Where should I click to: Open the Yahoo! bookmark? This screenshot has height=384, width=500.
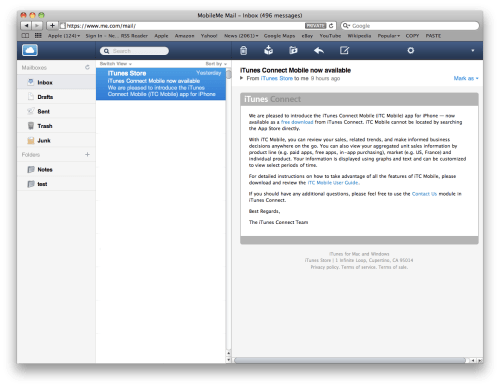click(x=209, y=36)
